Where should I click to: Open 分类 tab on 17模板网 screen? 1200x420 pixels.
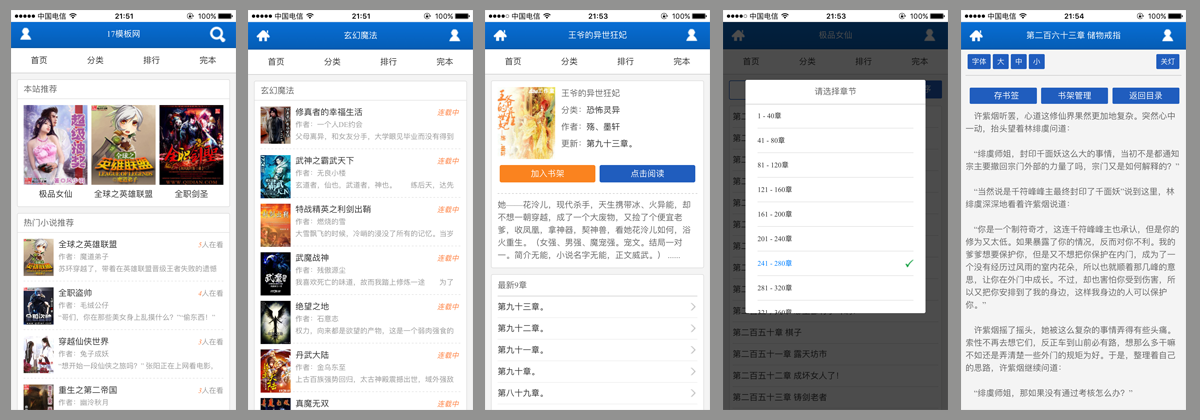click(x=95, y=61)
